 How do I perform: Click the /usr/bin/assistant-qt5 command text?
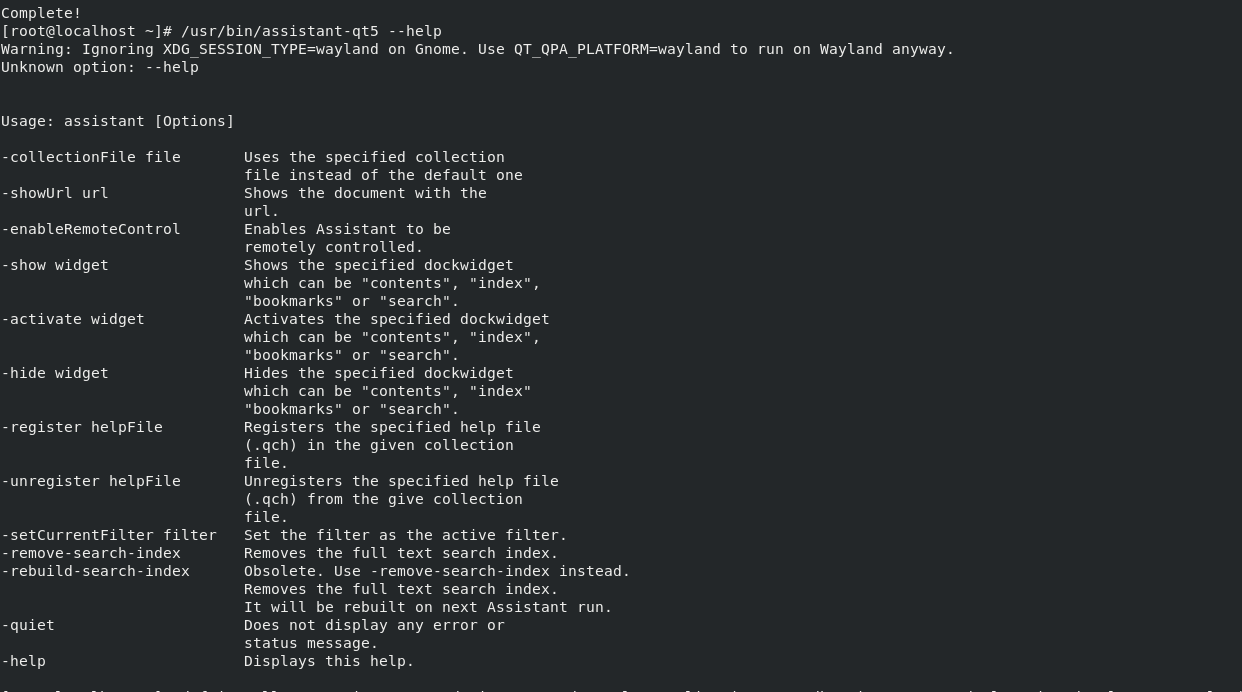tap(279, 31)
